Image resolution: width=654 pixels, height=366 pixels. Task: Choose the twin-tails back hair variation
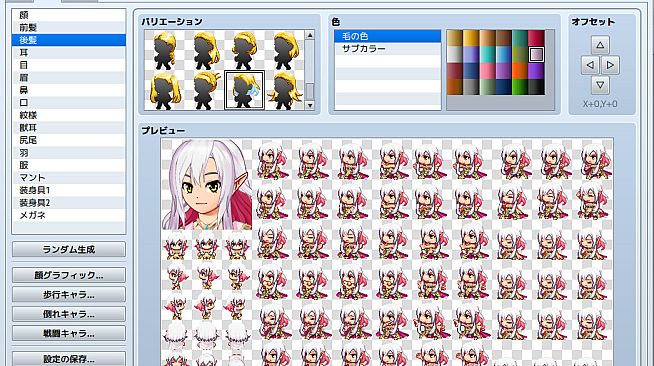[165, 90]
